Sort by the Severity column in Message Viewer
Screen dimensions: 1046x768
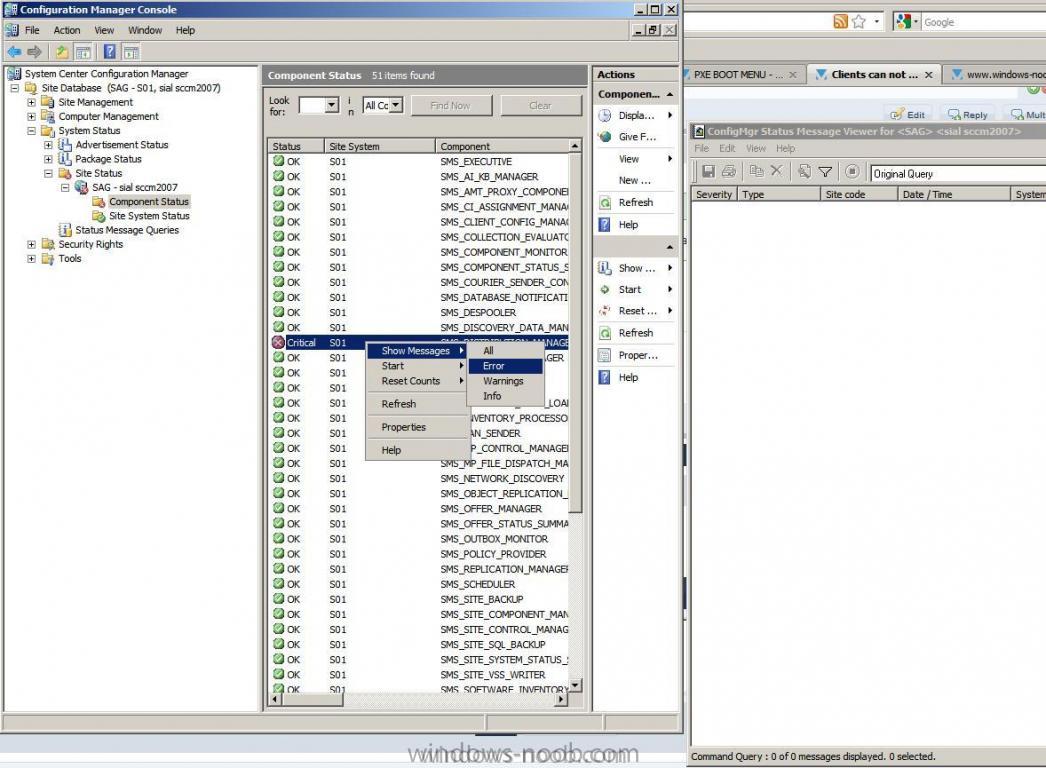click(713, 194)
